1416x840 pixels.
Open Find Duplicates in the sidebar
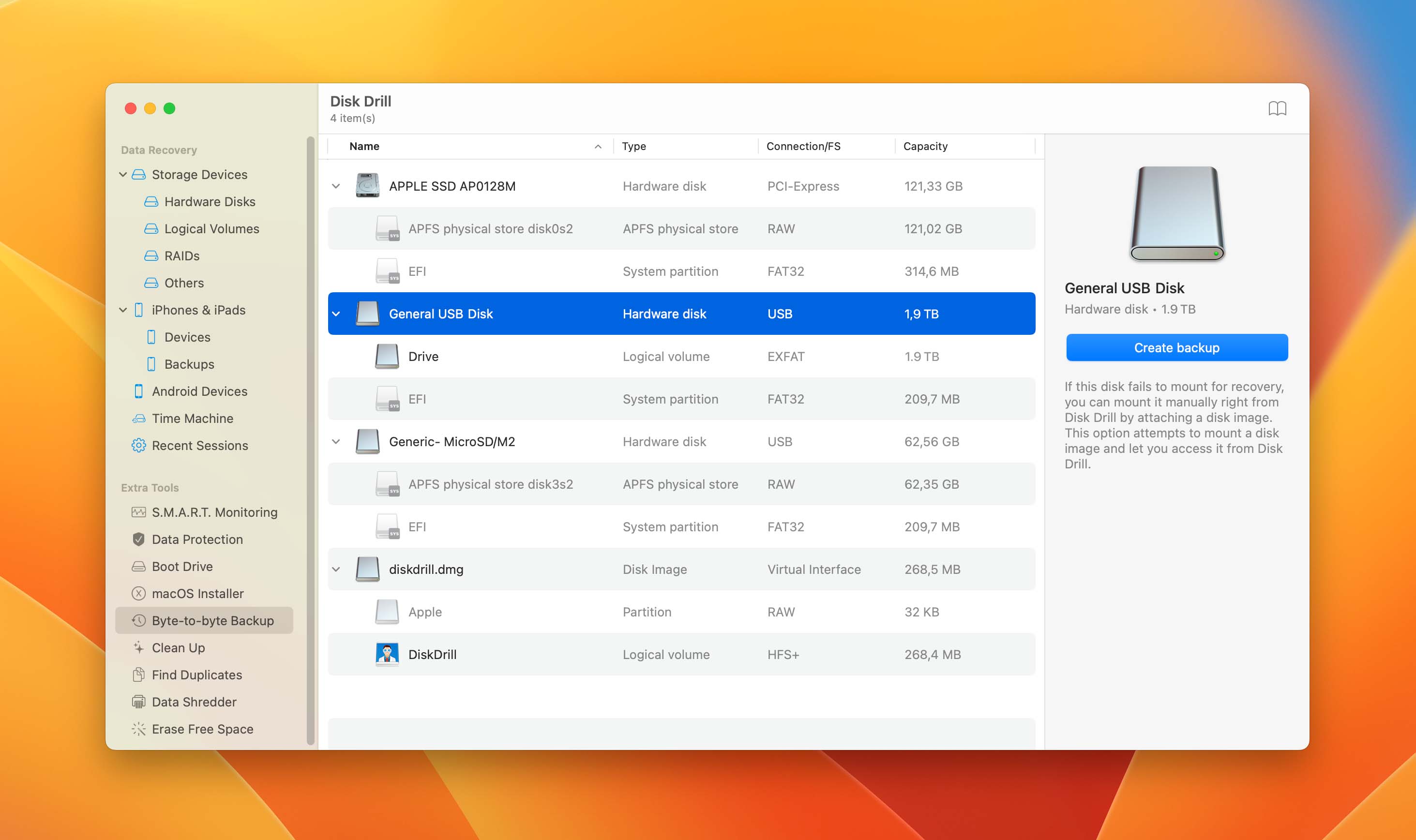pos(196,675)
